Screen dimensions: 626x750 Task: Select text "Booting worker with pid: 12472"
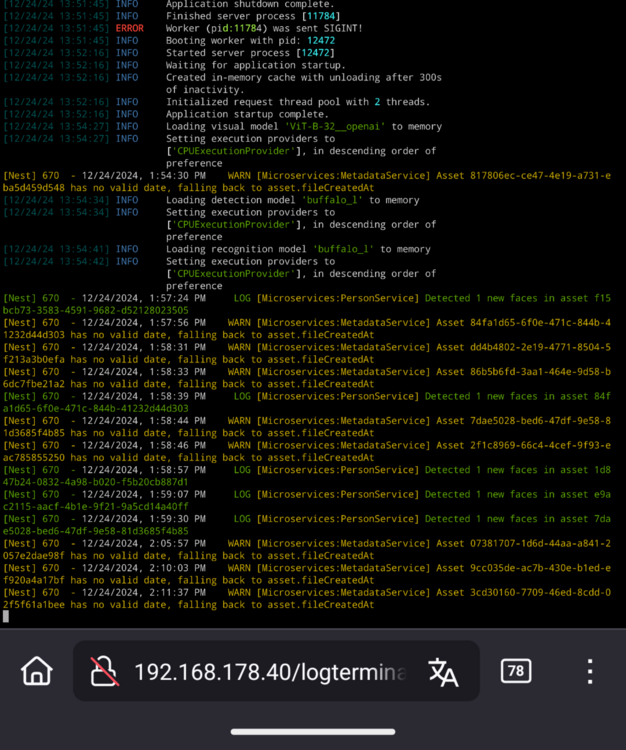point(251,41)
